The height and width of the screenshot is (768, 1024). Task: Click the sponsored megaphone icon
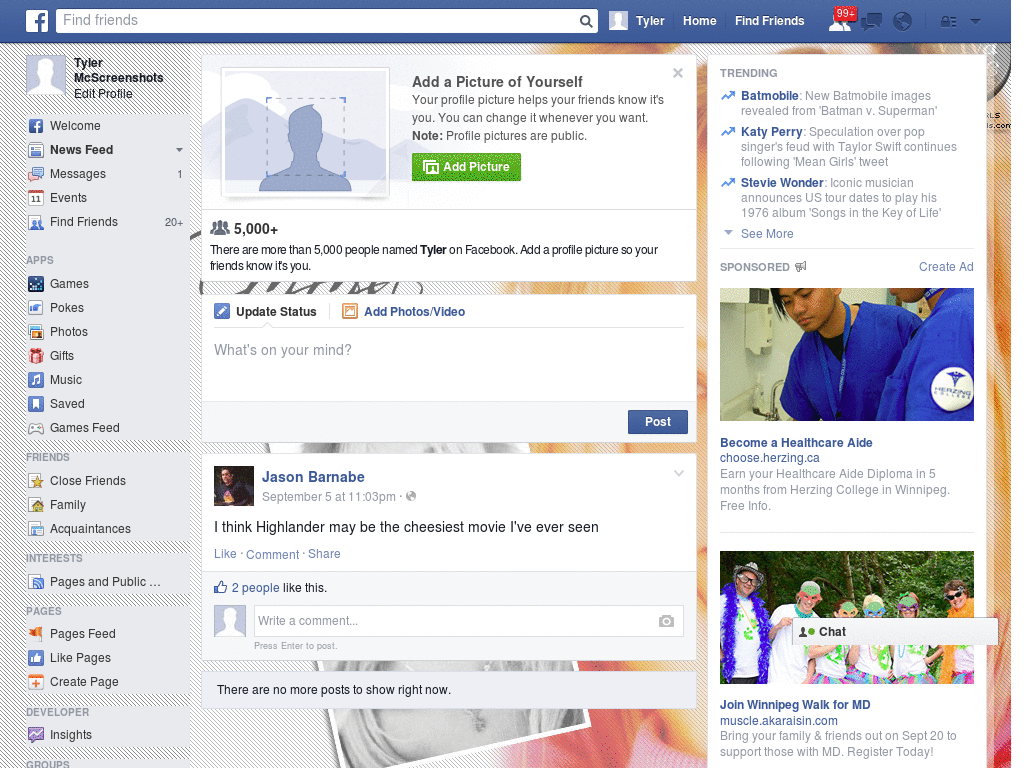[x=801, y=266]
